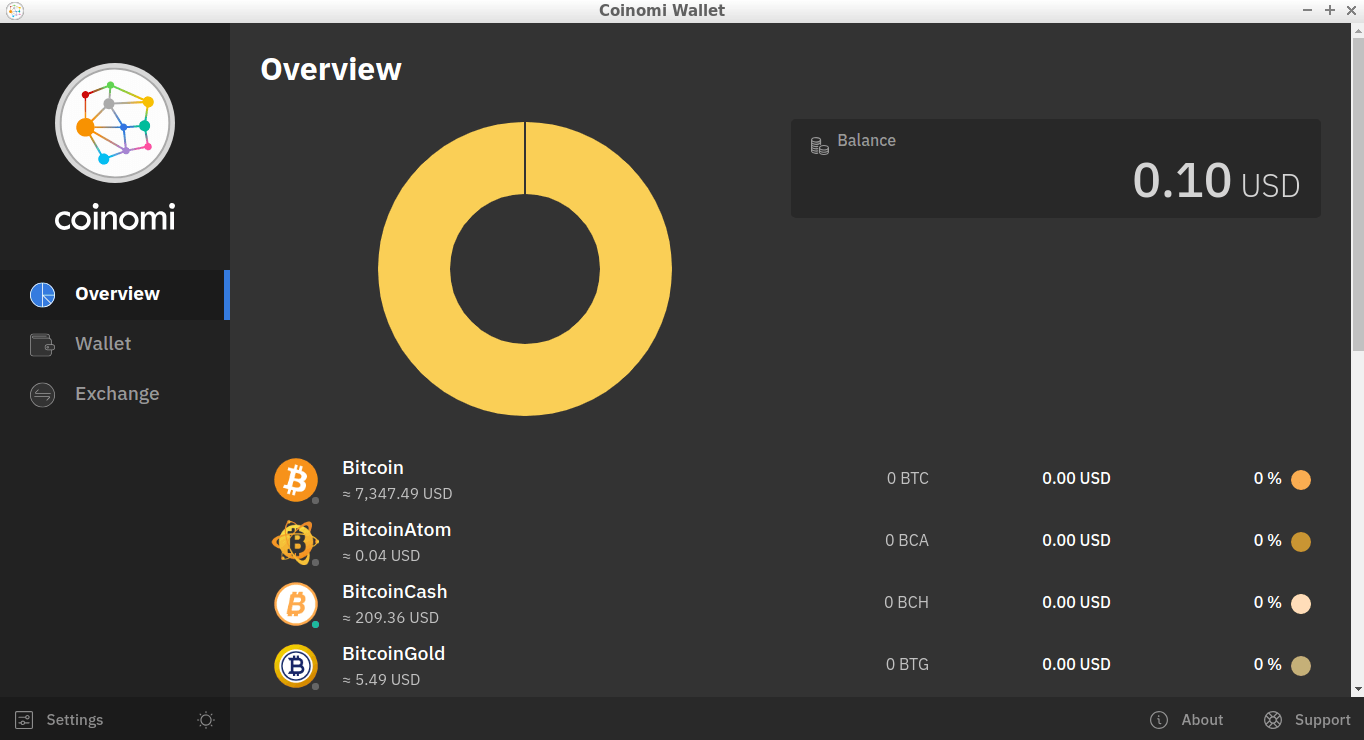Click the BitcoinAtom name label
1364x740 pixels.
397,530
